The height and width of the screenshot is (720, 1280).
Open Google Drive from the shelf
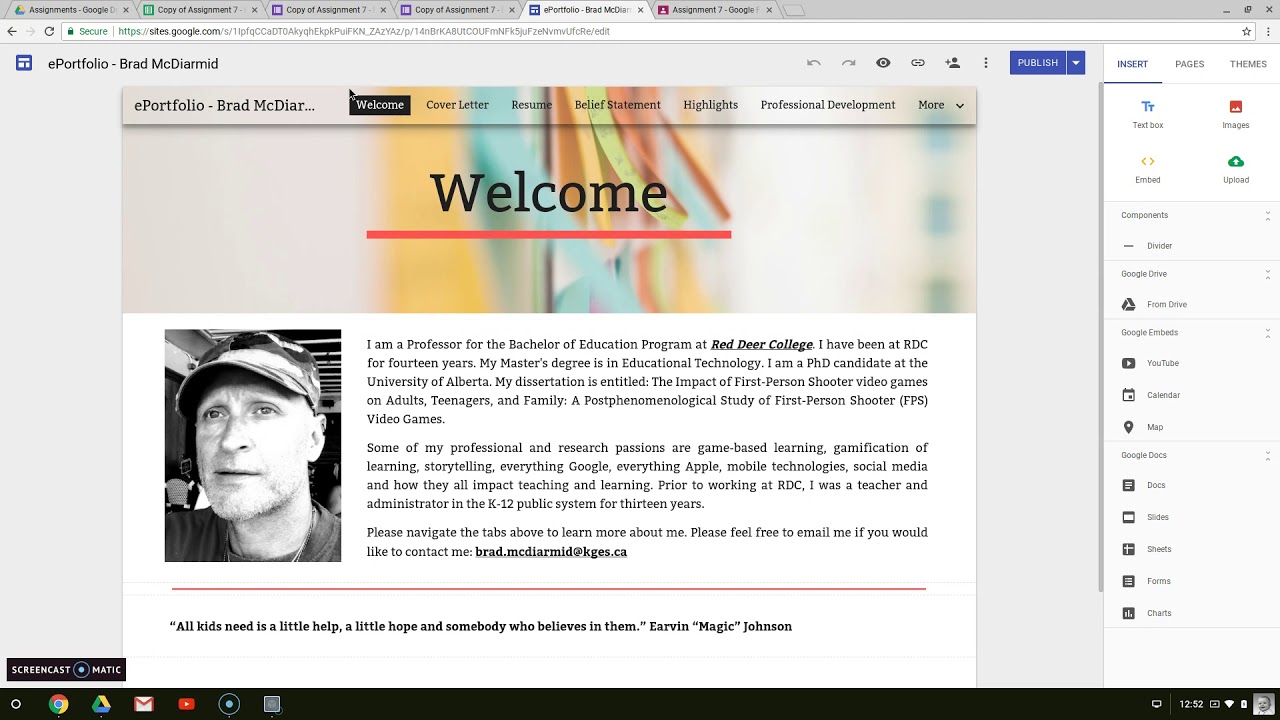(x=101, y=704)
